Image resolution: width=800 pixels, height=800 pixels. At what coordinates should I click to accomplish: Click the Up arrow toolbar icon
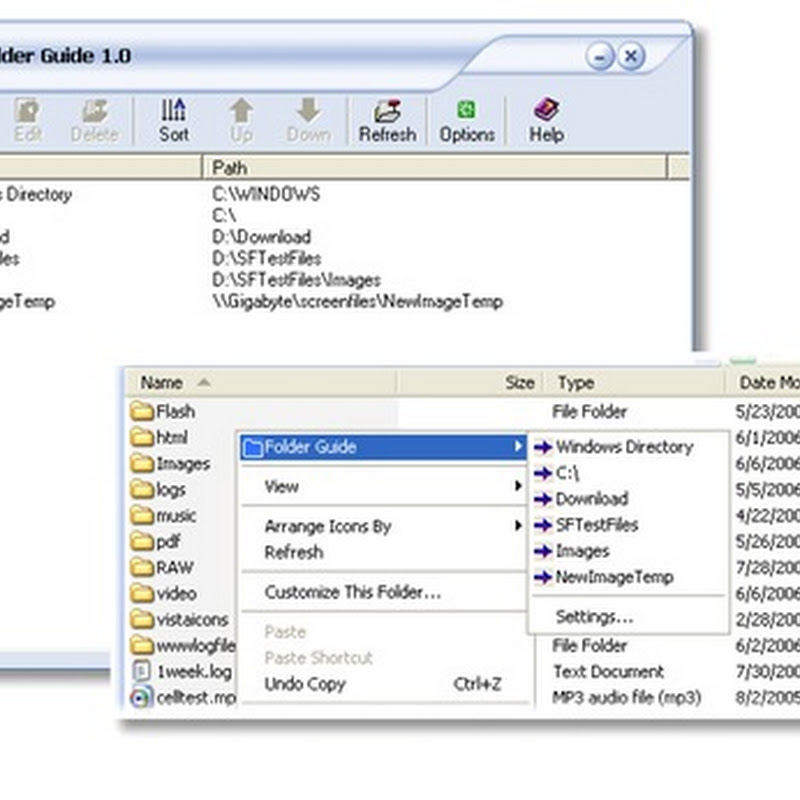(241, 120)
